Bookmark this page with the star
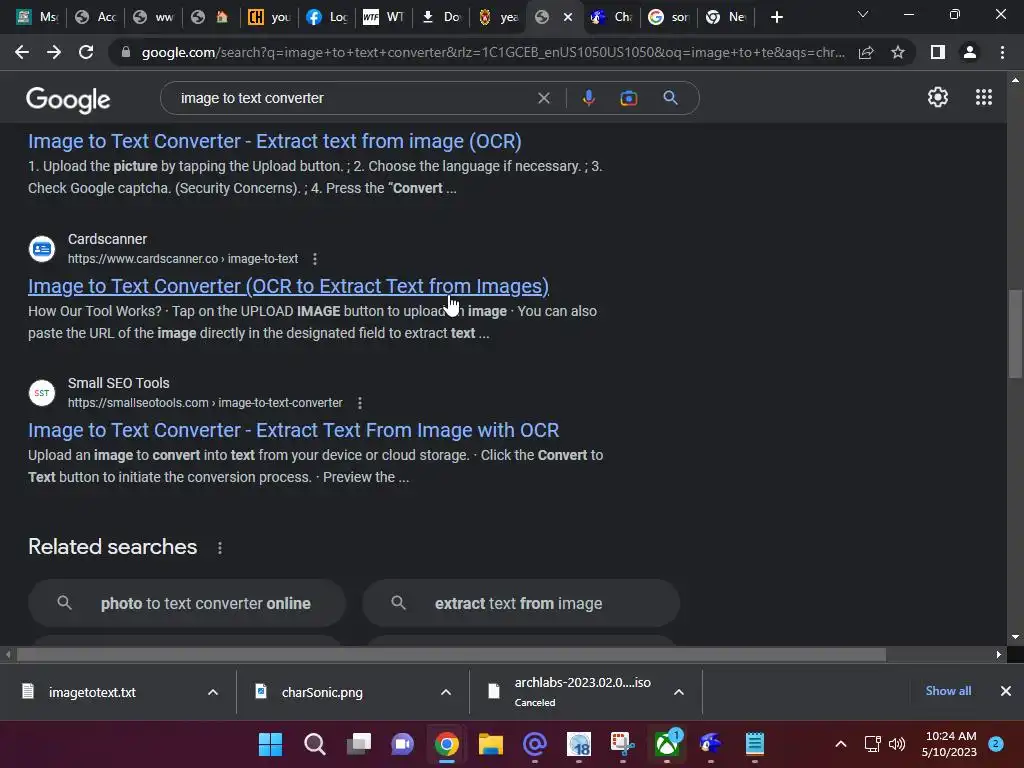This screenshot has height=768, width=1024. click(898, 52)
